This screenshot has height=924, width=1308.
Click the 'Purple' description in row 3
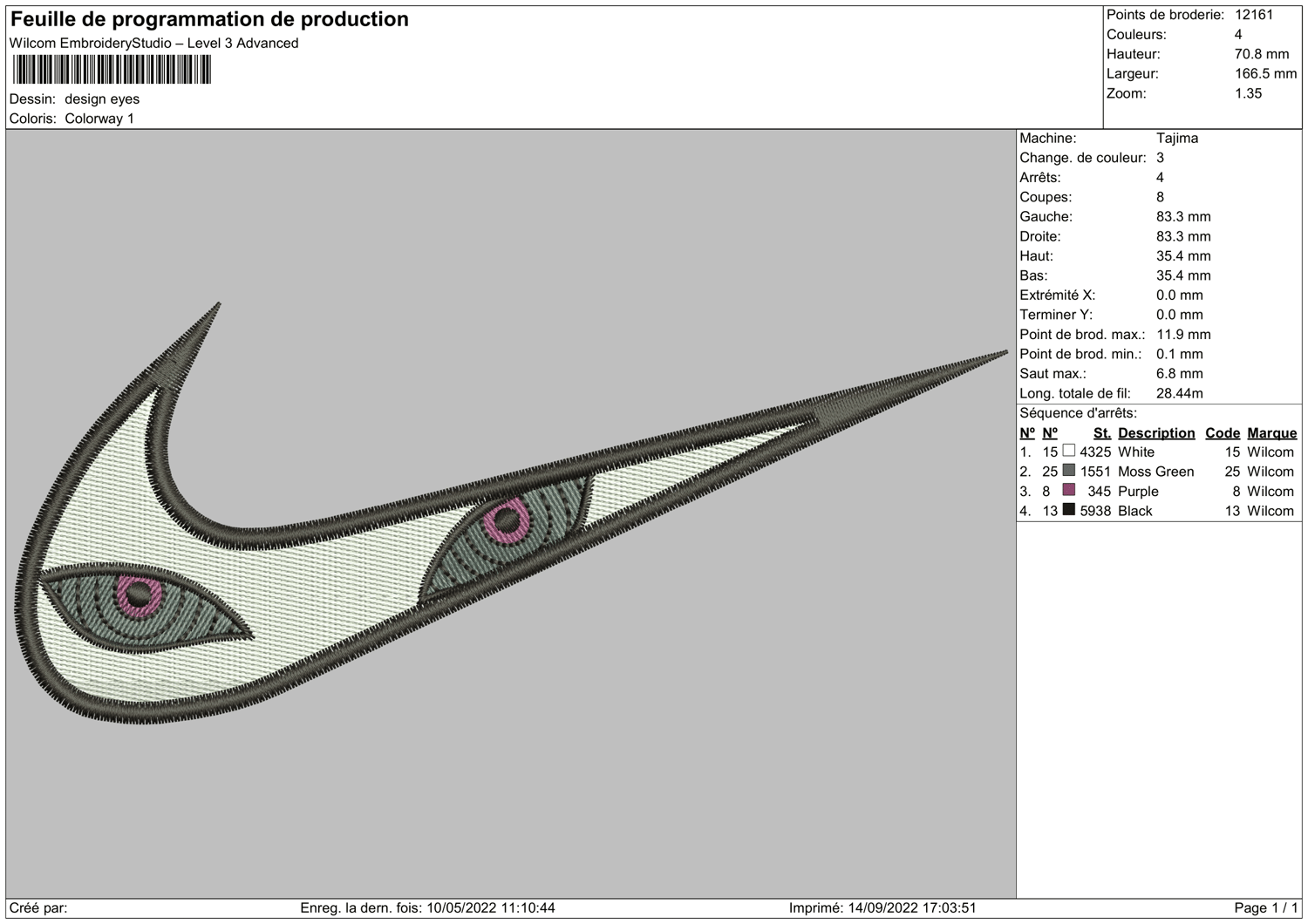[x=1138, y=492]
